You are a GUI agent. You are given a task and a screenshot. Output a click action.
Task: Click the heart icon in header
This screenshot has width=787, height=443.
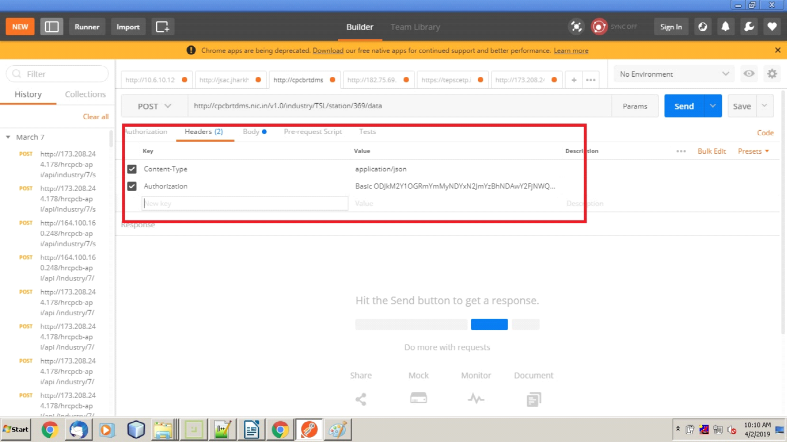[772, 27]
